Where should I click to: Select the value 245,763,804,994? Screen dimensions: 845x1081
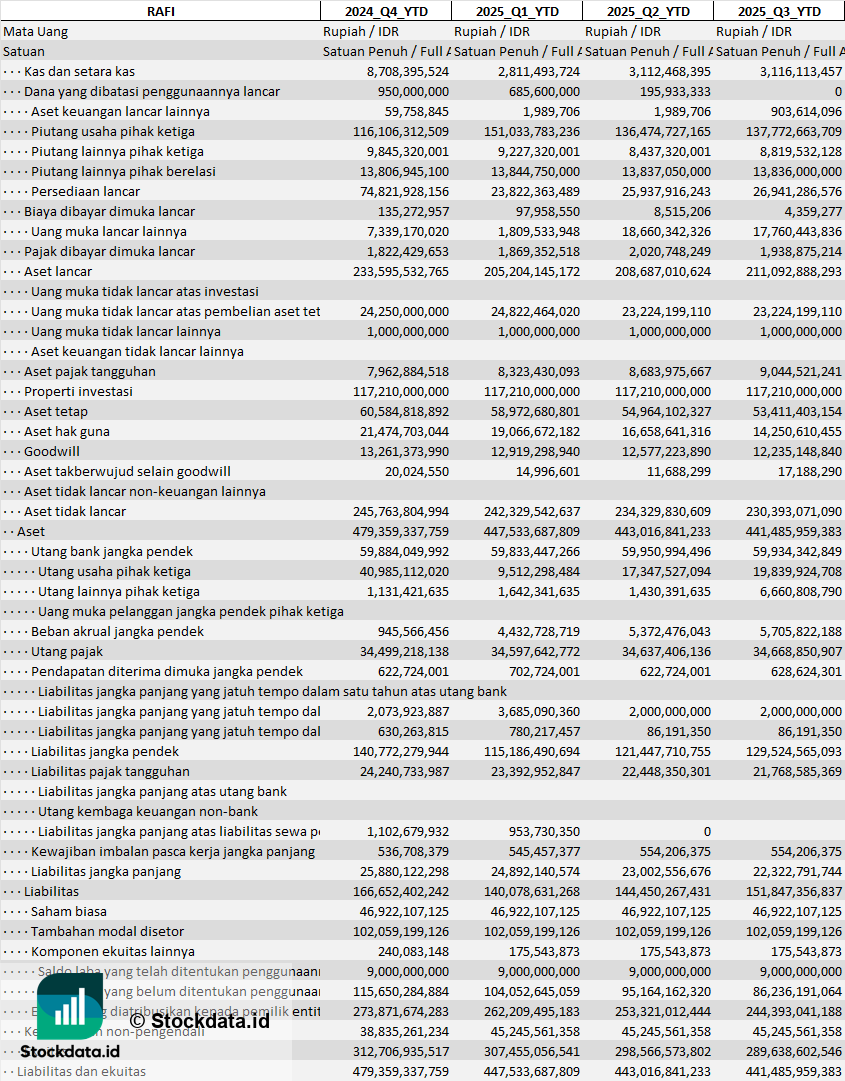click(x=401, y=512)
